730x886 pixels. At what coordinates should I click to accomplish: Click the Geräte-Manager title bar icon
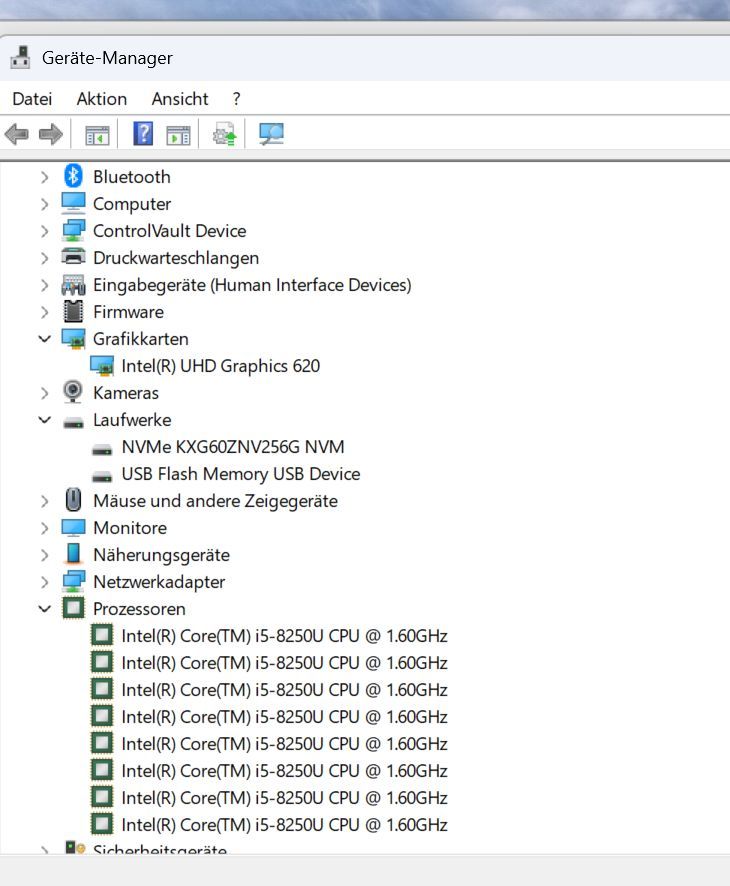tap(20, 58)
